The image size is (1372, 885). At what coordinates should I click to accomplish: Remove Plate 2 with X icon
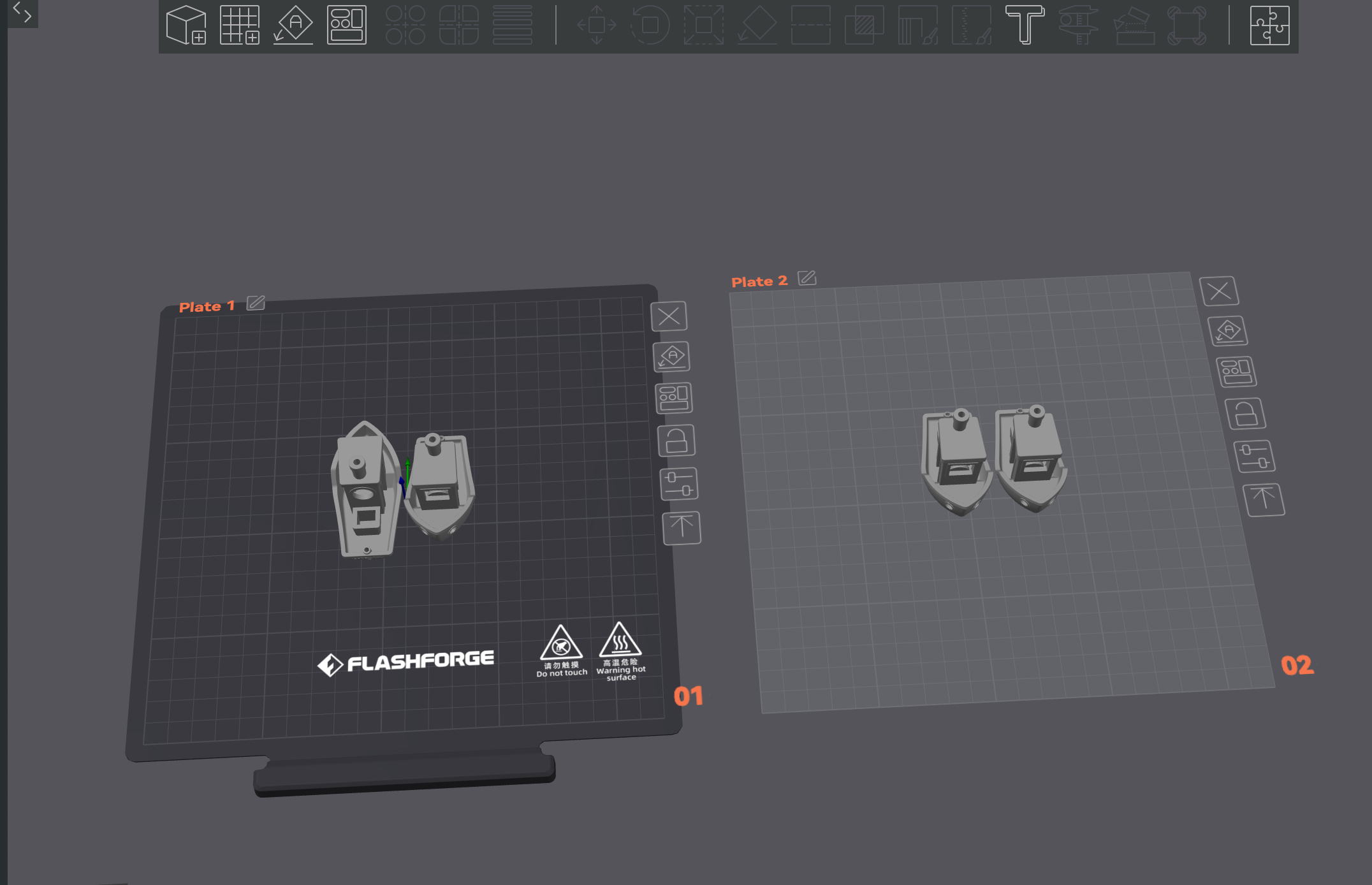click(x=1219, y=291)
